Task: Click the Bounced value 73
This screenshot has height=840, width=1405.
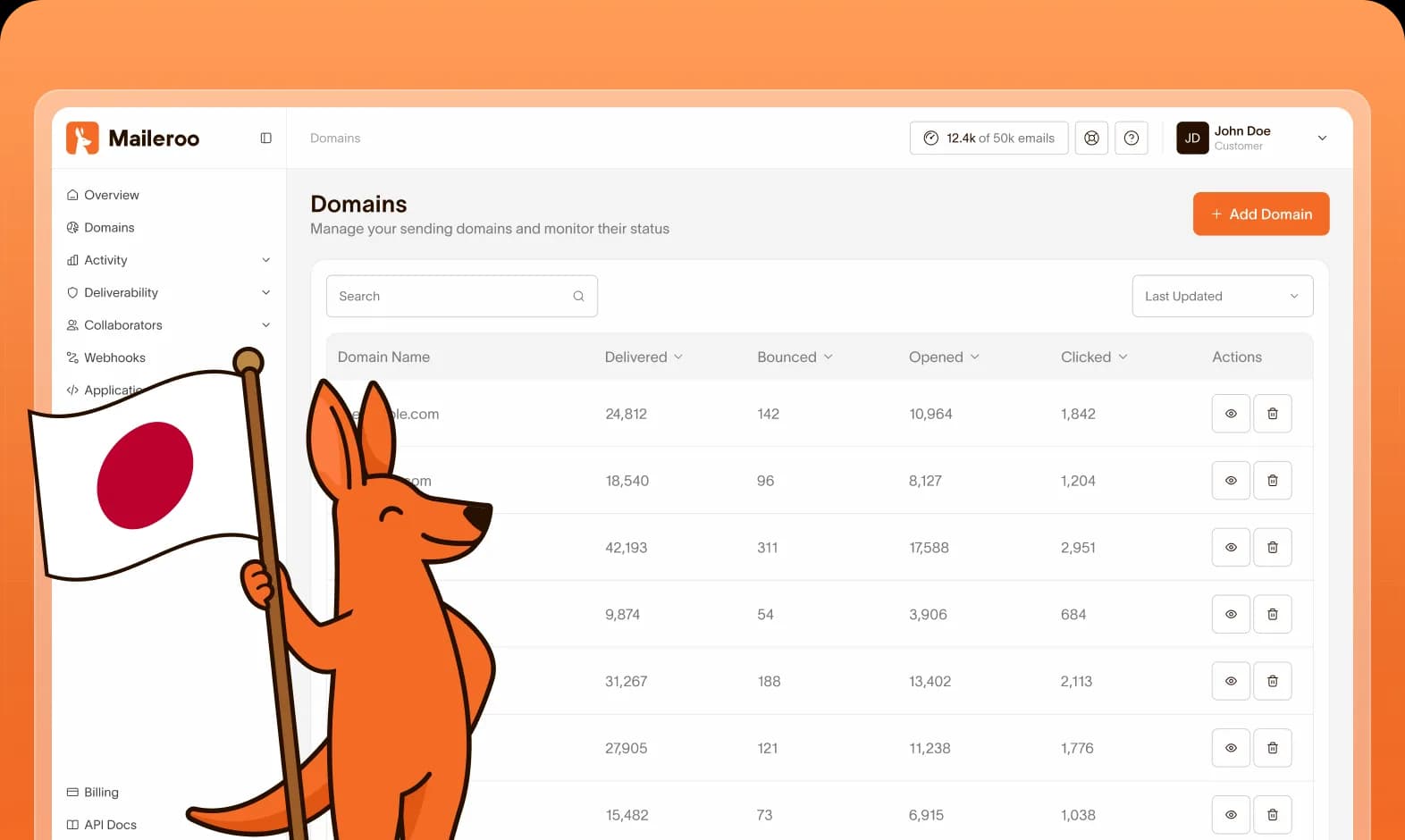Action: pos(764,815)
